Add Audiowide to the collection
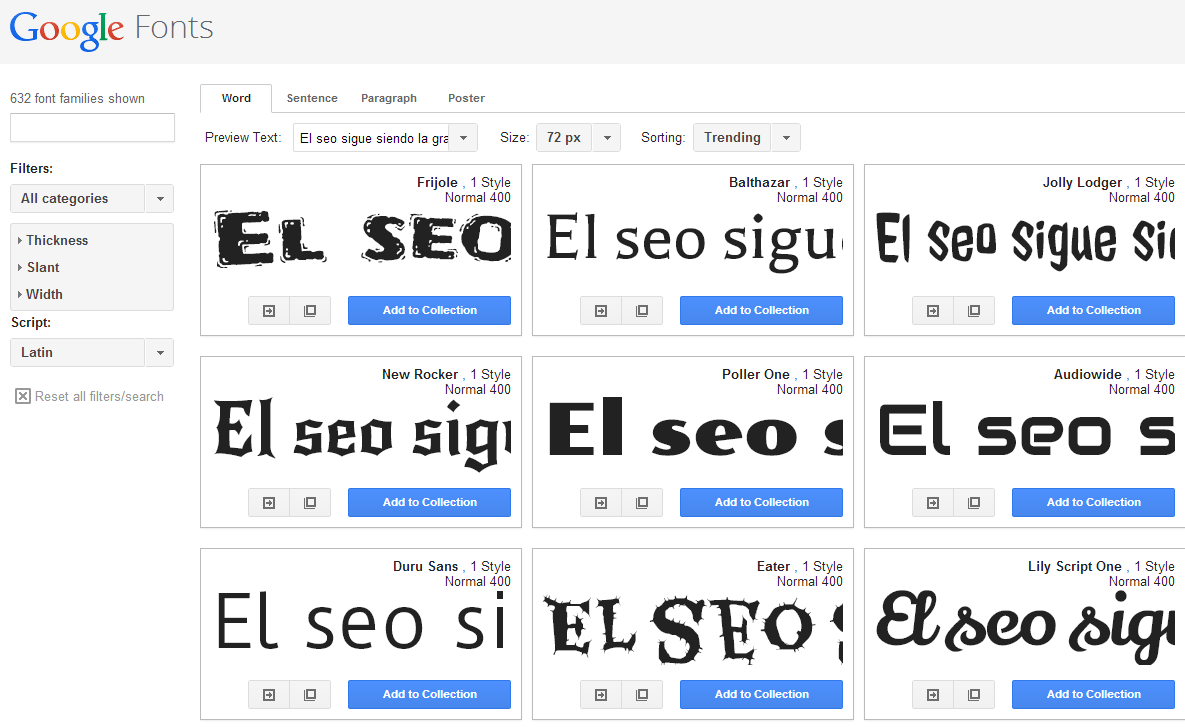Viewport: 1185px width, 727px height. [x=1093, y=502]
